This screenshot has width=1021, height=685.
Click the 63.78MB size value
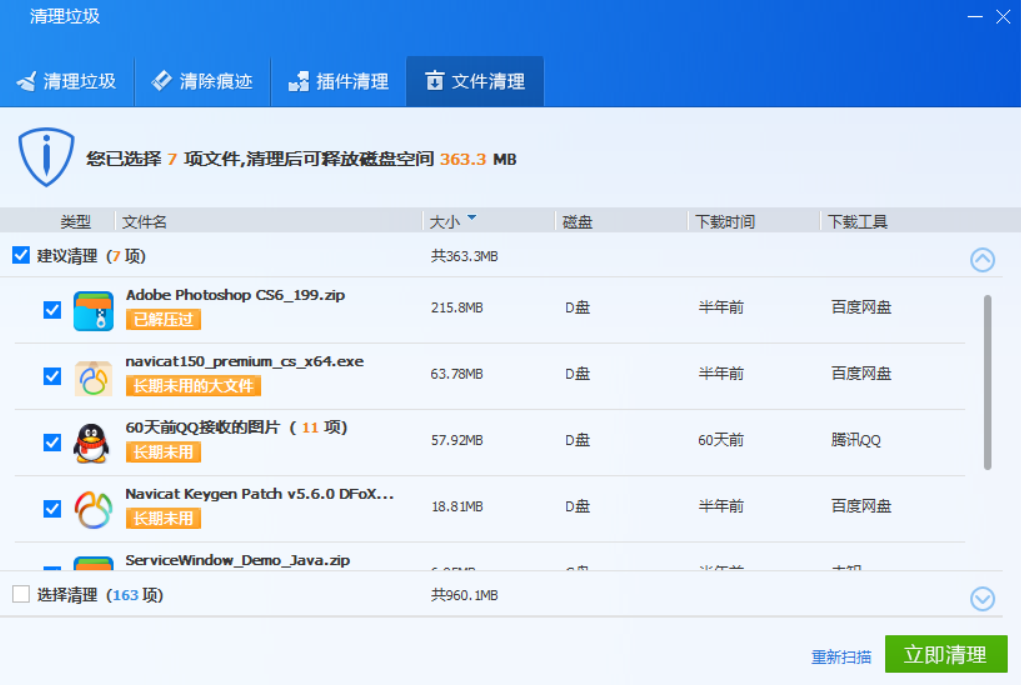457,374
